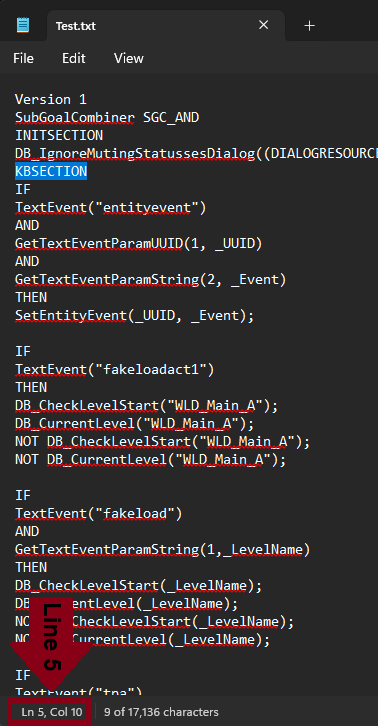This screenshot has width=378, height=726.
Task: Open the Edit menu
Action: [x=74, y=58]
